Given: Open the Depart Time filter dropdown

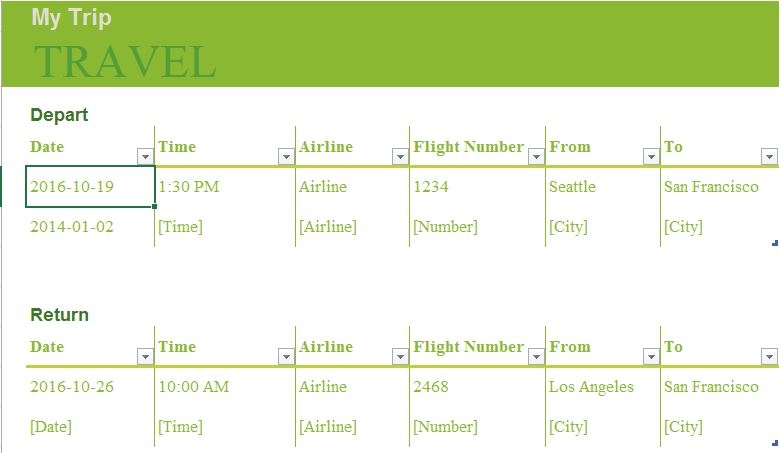Looking at the screenshot, I should click(286, 157).
